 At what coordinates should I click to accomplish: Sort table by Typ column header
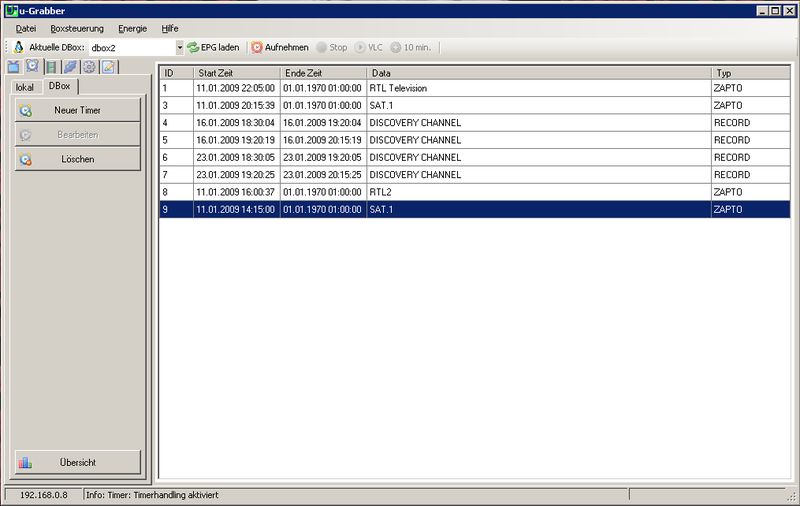pyautogui.click(x=750, y=73)
